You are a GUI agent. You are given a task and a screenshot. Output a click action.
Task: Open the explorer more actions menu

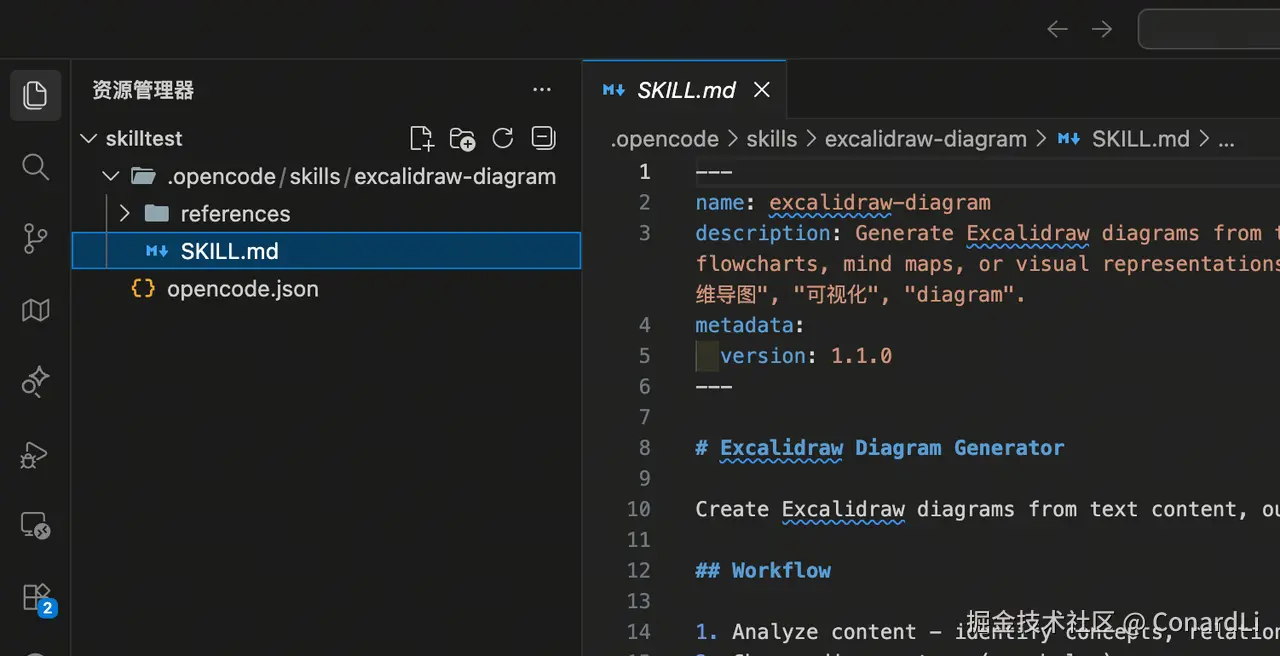click(x=542, y=90)
